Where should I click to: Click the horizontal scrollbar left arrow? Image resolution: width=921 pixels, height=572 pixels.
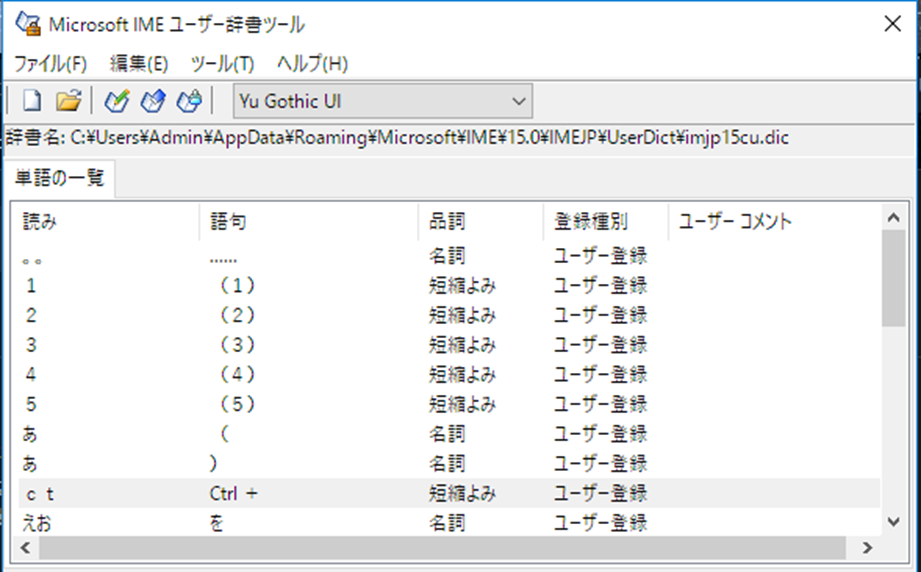point(25,548)
